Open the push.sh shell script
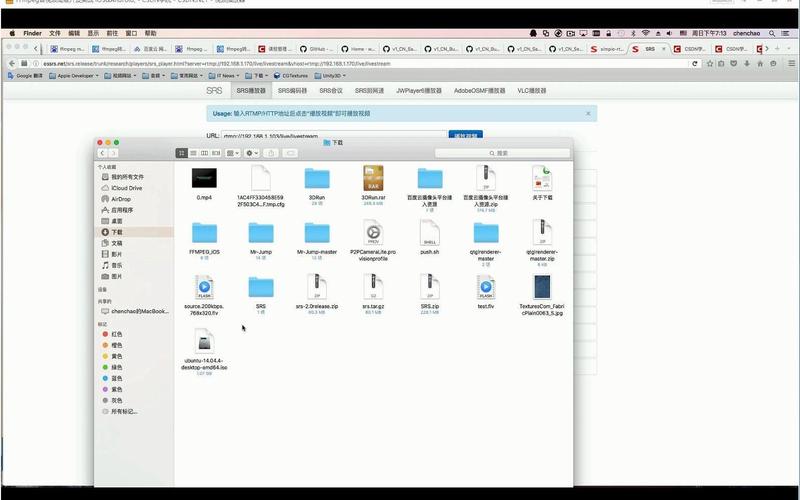This screenshot has width=800, height=500. (x=430, y=234)
